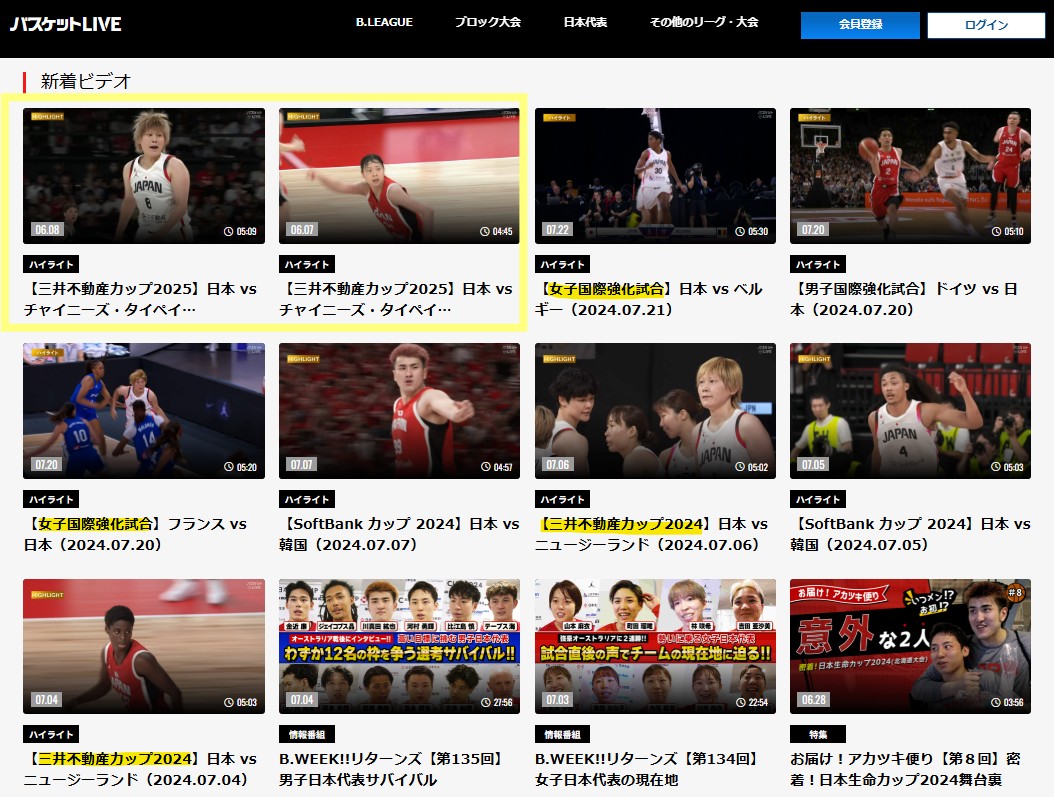Open その他のリーグ・大会 menu
The height and width of the screenshot is (797, 1054).
tap(703, 22)
